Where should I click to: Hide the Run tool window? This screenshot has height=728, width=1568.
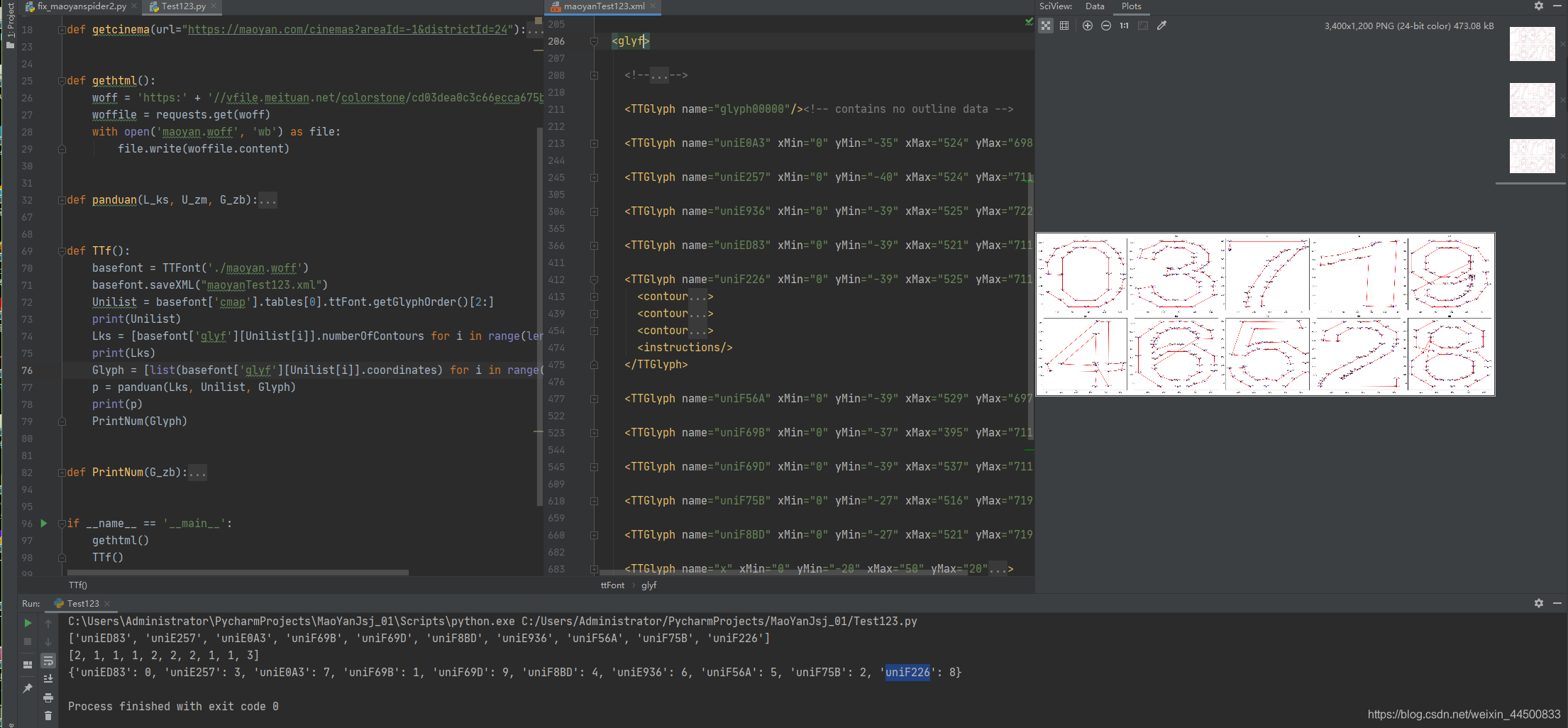(1557, 603)
